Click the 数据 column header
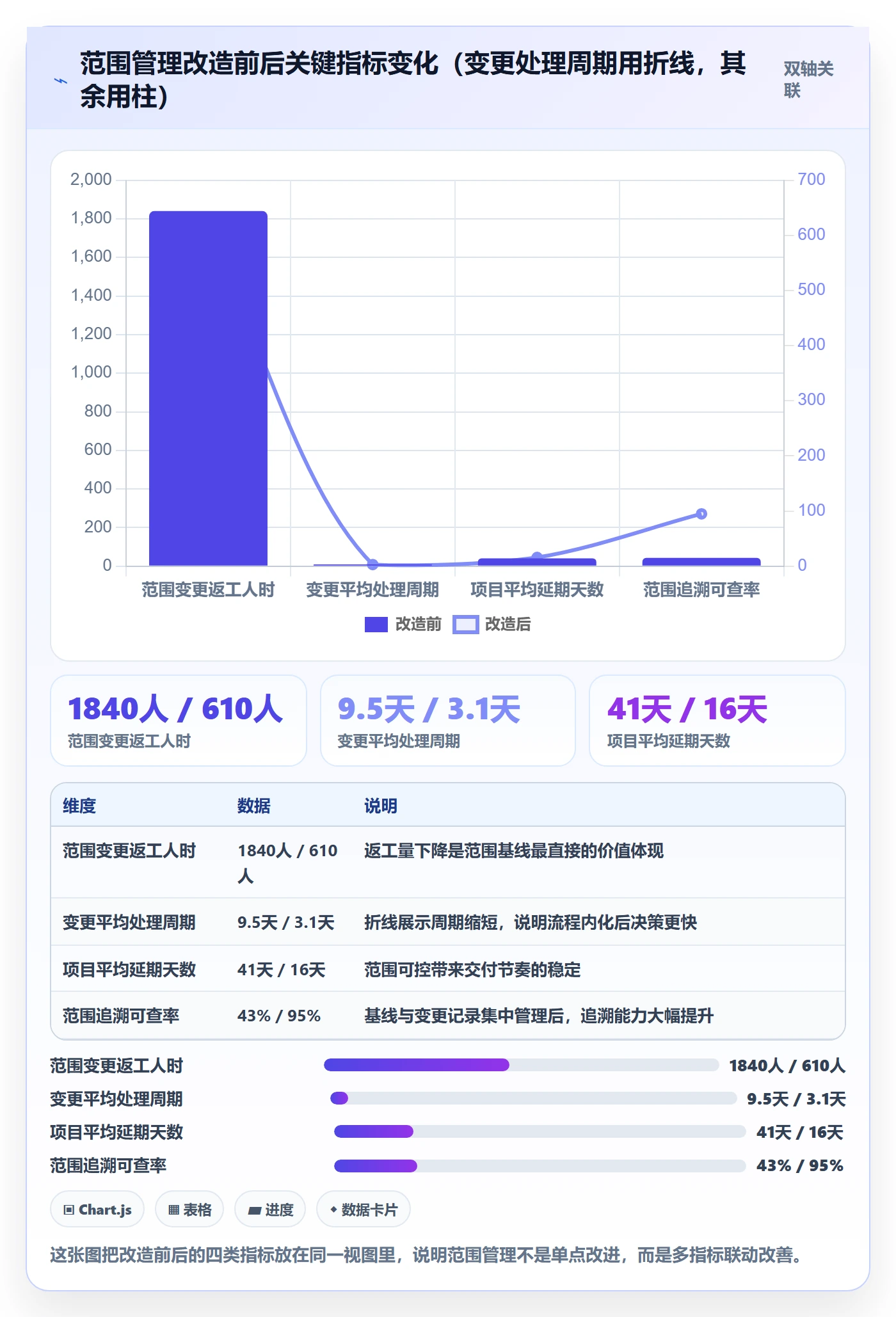The height and width of the screenshot is (1317, 896). [254, 806]
